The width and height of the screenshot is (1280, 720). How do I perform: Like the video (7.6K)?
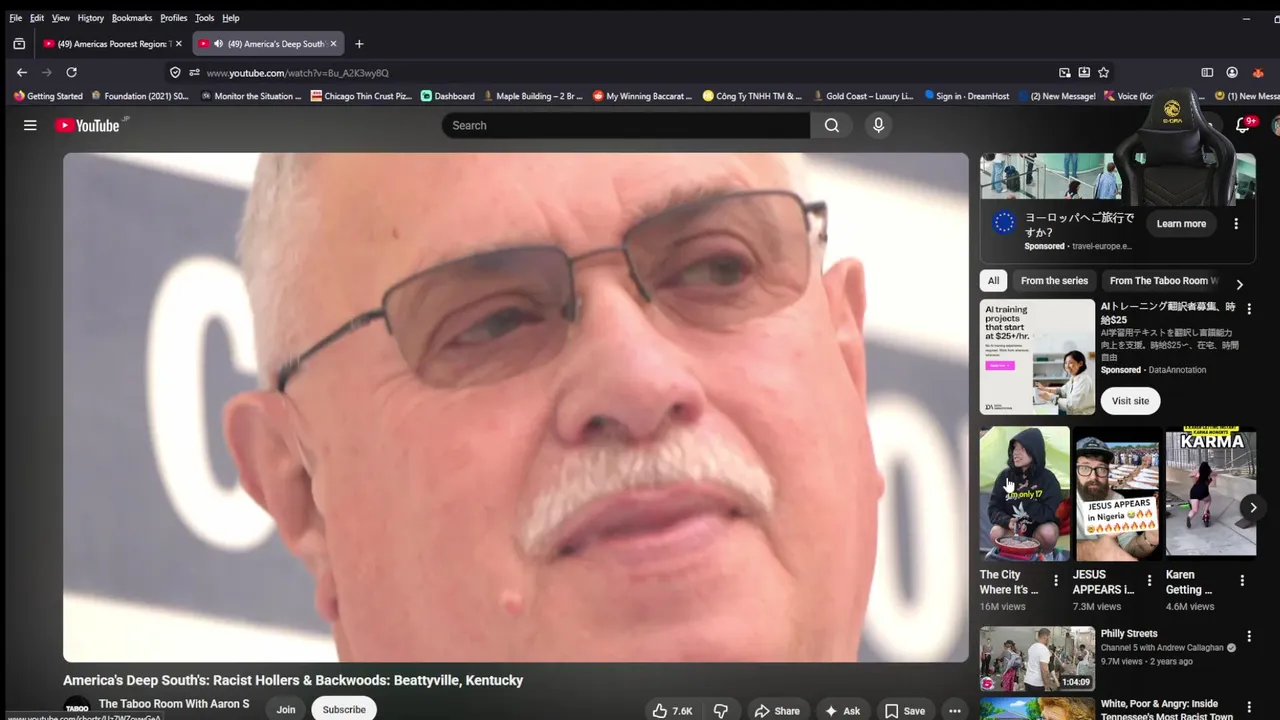673,711
